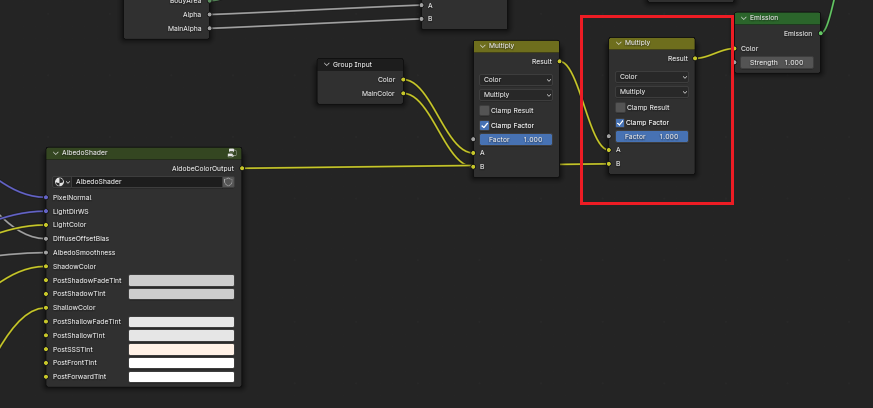The image size is (873, 408).
Task: Open Multiply blend mode dropdown on node fed by Group Input
Action: [516, 94]
